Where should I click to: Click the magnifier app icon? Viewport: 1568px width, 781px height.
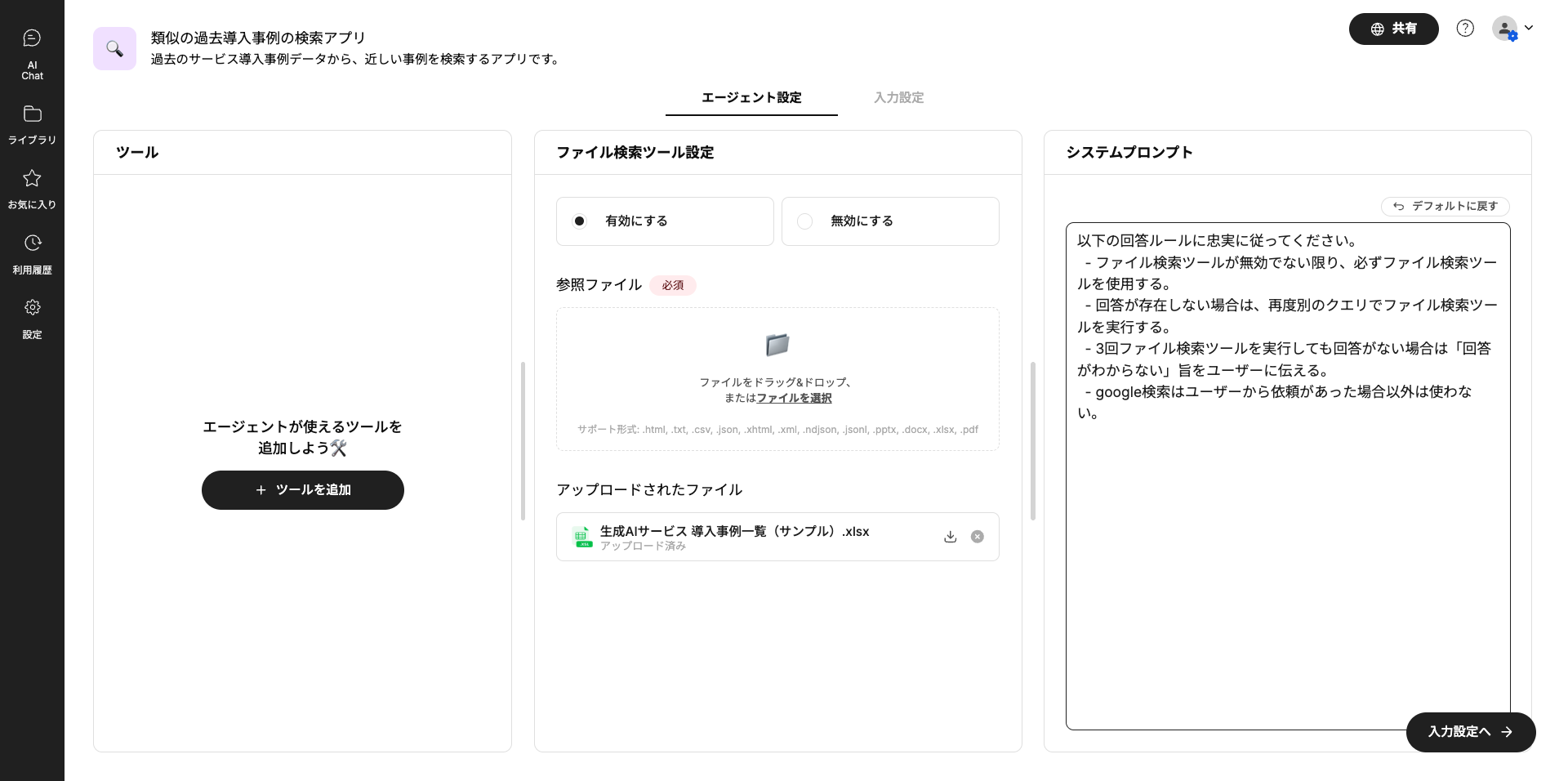[114, 49]
